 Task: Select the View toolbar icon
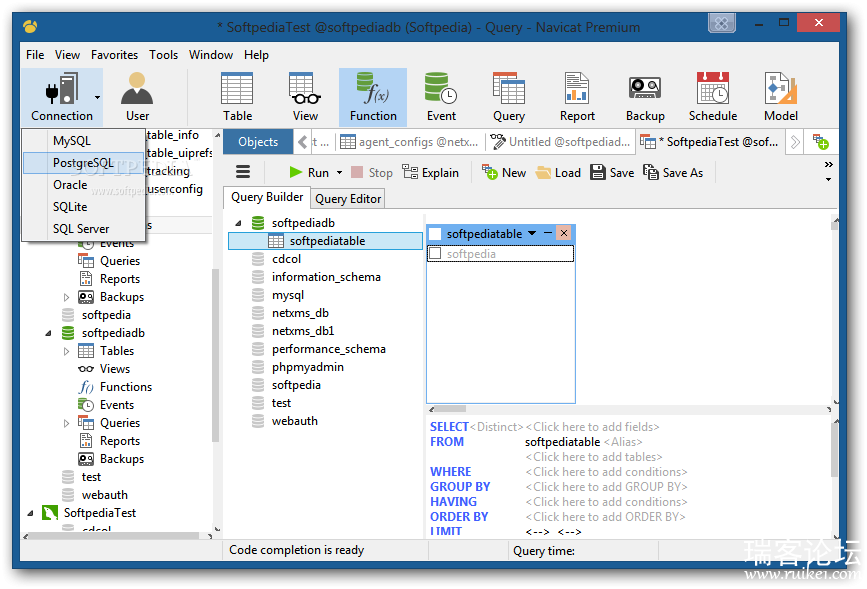tap(305, 97)
